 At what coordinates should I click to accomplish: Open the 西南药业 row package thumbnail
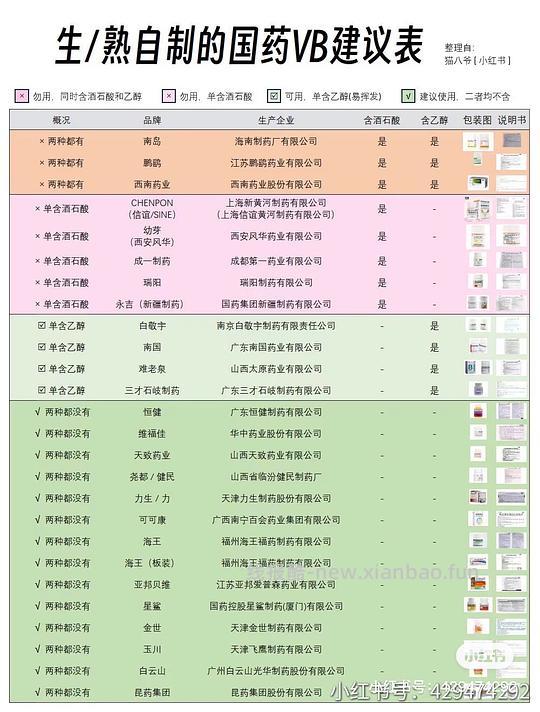click(478, 183)
